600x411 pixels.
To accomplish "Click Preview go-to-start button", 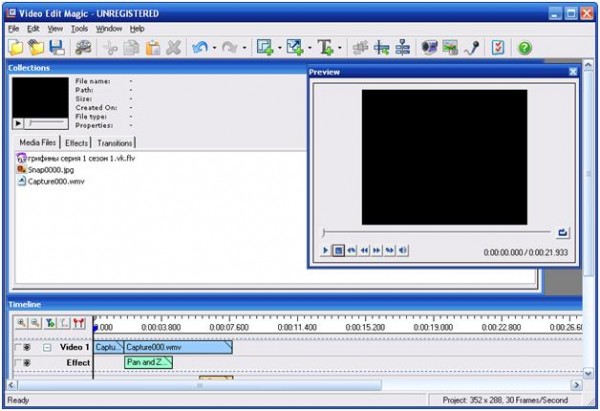I will coord(351,251).
